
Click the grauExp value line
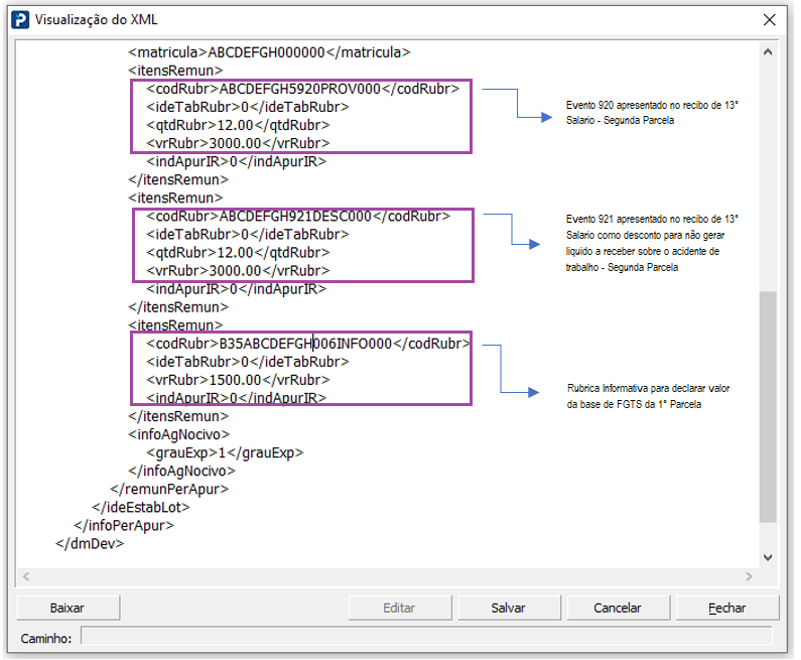[225, 453]
